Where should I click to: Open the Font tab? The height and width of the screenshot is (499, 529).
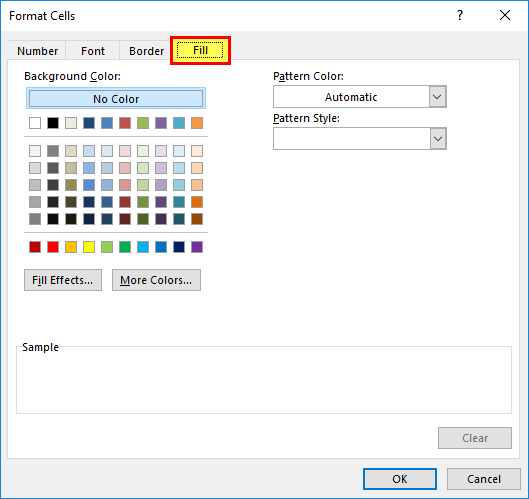93,51
